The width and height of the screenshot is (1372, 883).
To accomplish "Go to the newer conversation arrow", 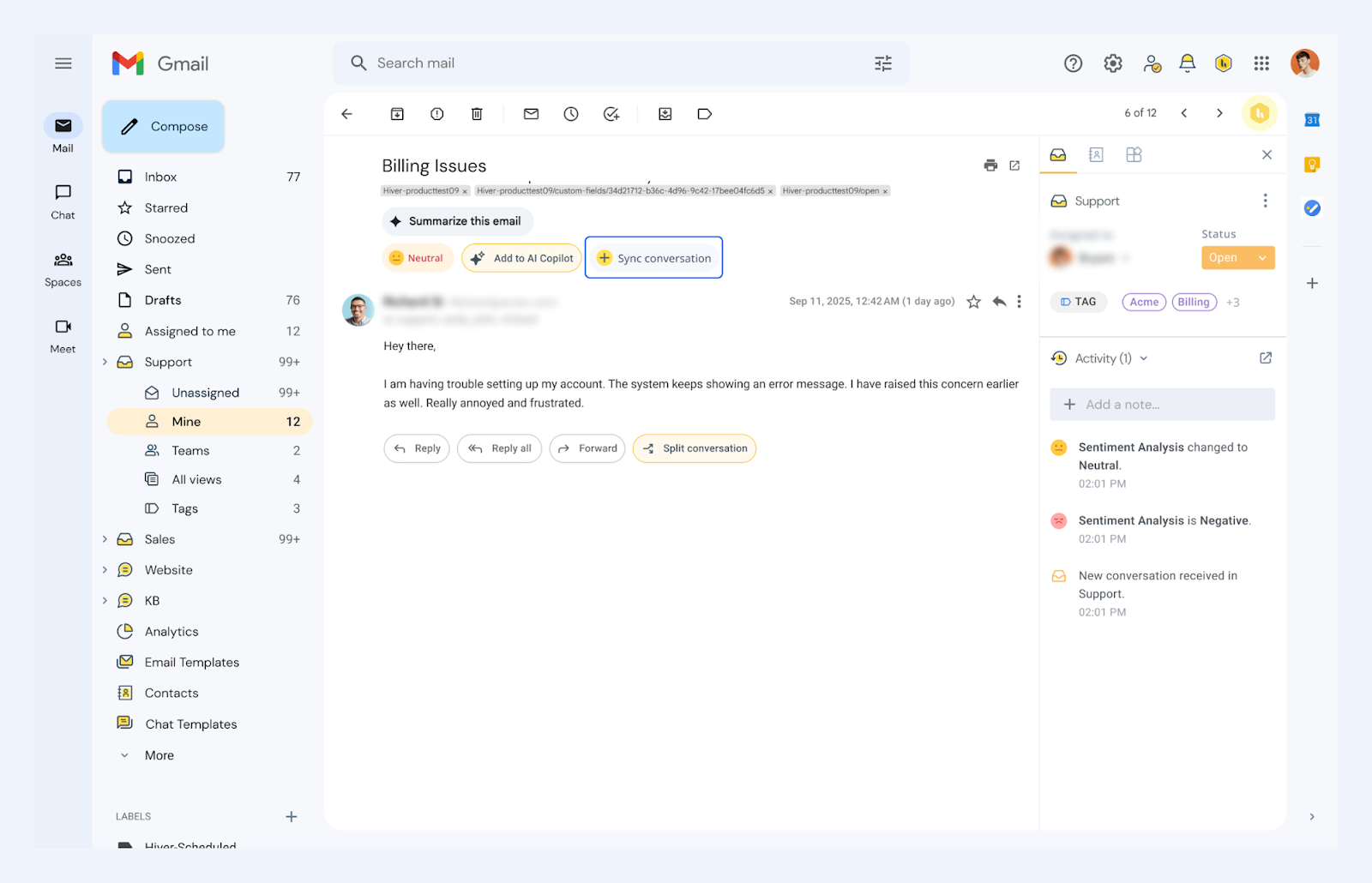I will [x=1184, y=113].
